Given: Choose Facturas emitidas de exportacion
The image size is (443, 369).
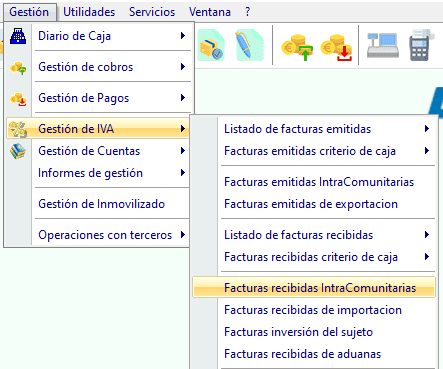Looking at the screenshot, I should coord(314,204).
